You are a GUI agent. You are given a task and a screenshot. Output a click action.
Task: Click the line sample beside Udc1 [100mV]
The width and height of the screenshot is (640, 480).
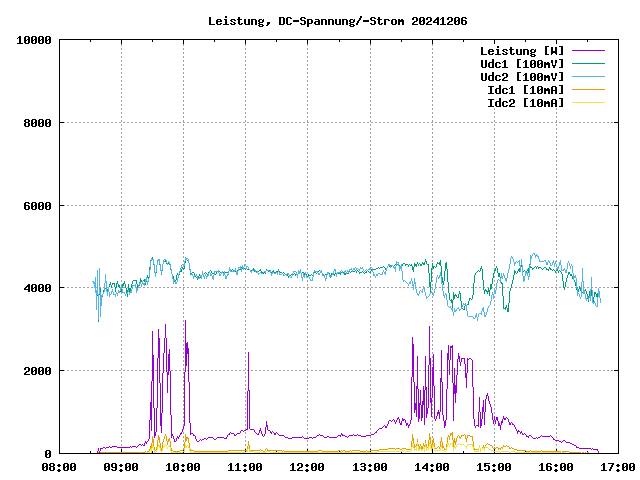[x=588, y=64]
